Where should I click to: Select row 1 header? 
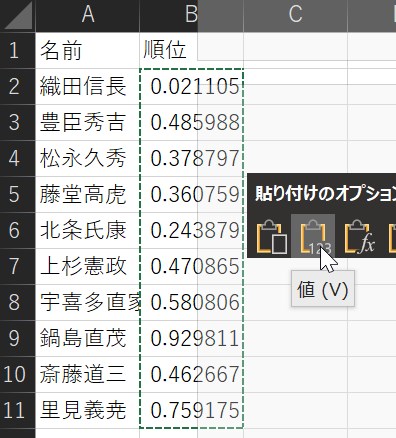(x=17, y=50)
